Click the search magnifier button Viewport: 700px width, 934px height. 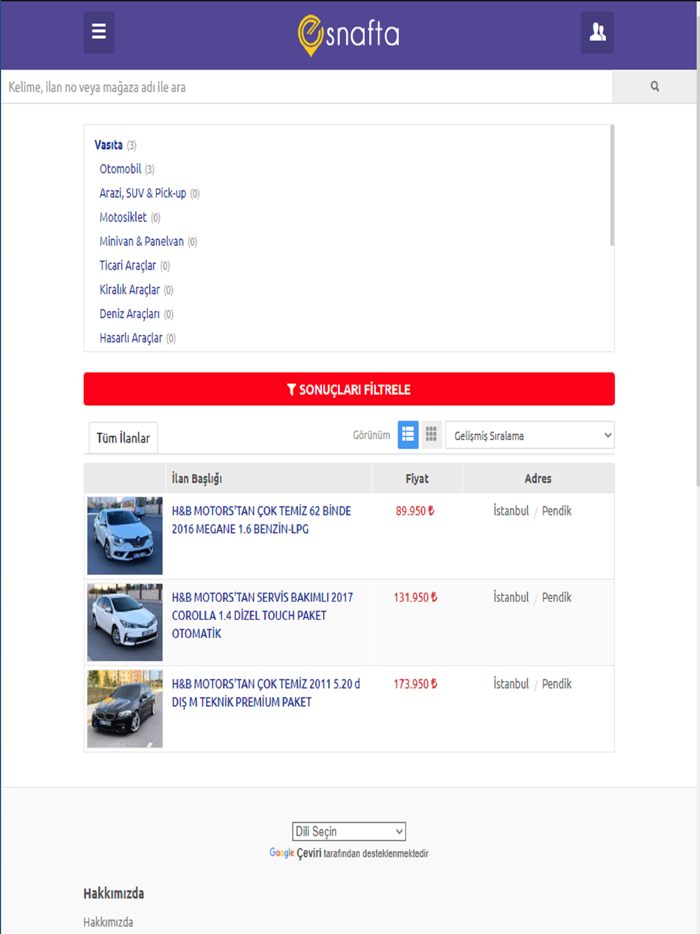coord(655,86)
